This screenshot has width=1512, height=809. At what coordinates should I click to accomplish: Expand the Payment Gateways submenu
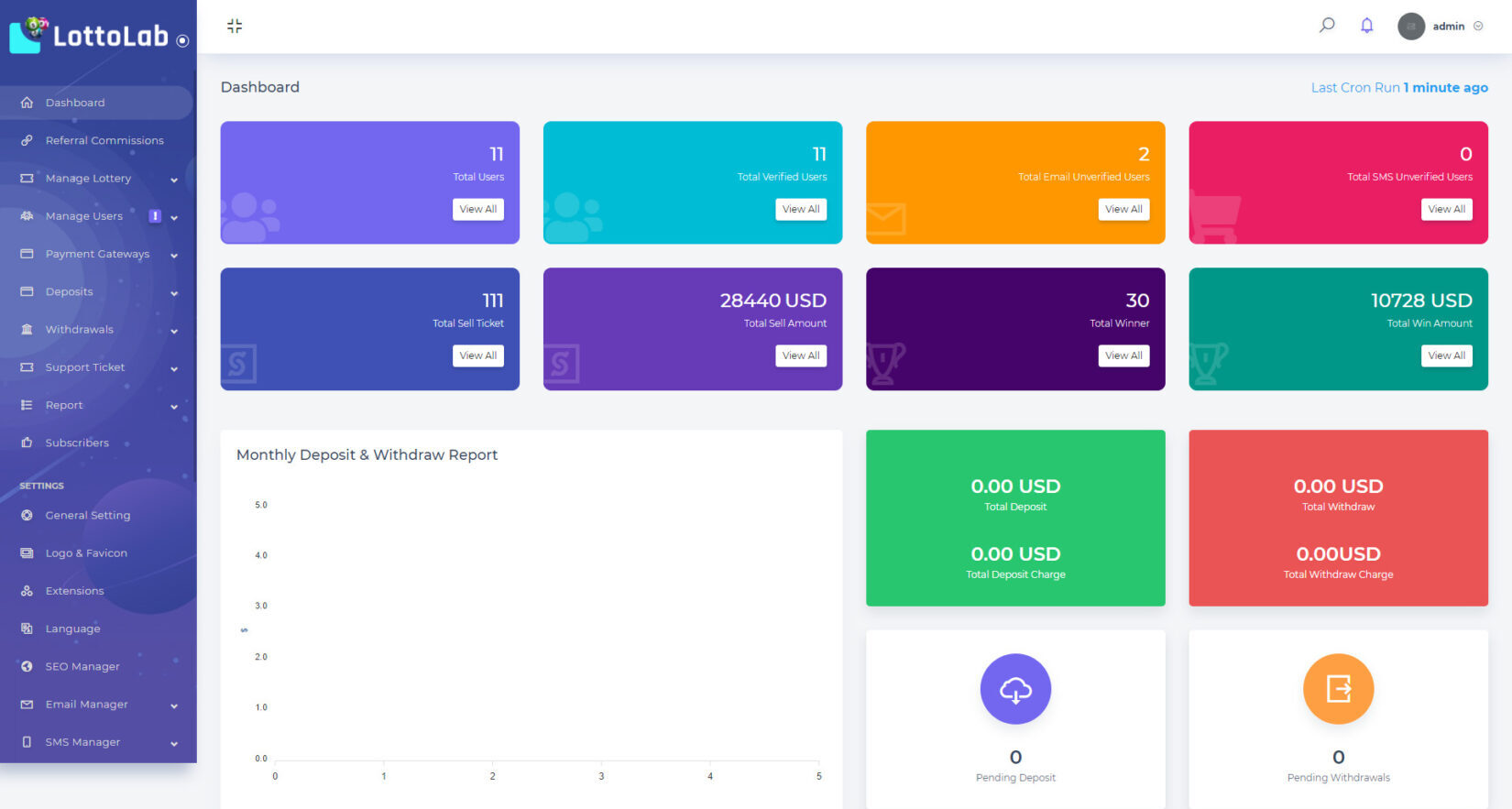[173, 255]
